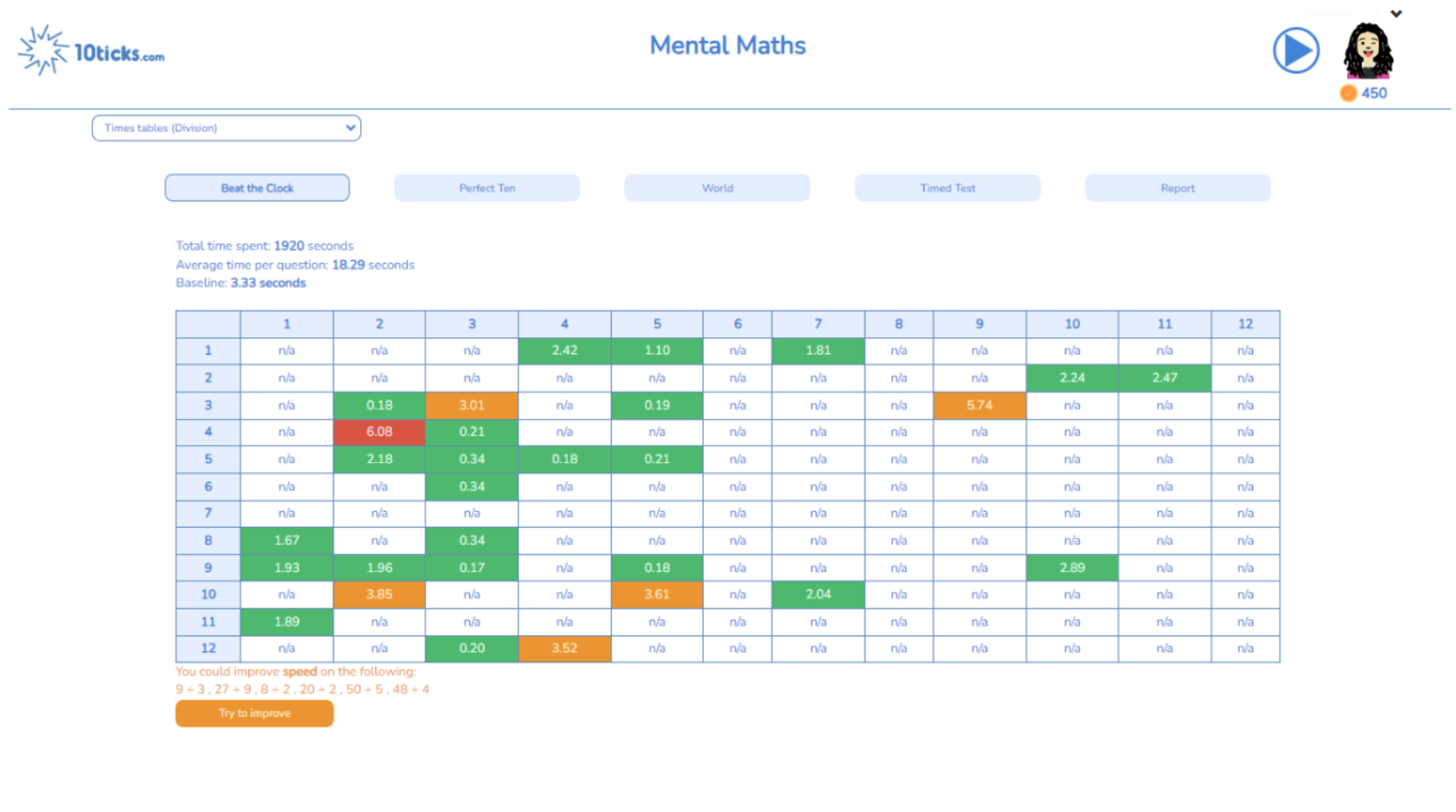Click the green 2.89 cell
The width and height of the screenshot is (1456, 812).
(x=1072, y=568)
